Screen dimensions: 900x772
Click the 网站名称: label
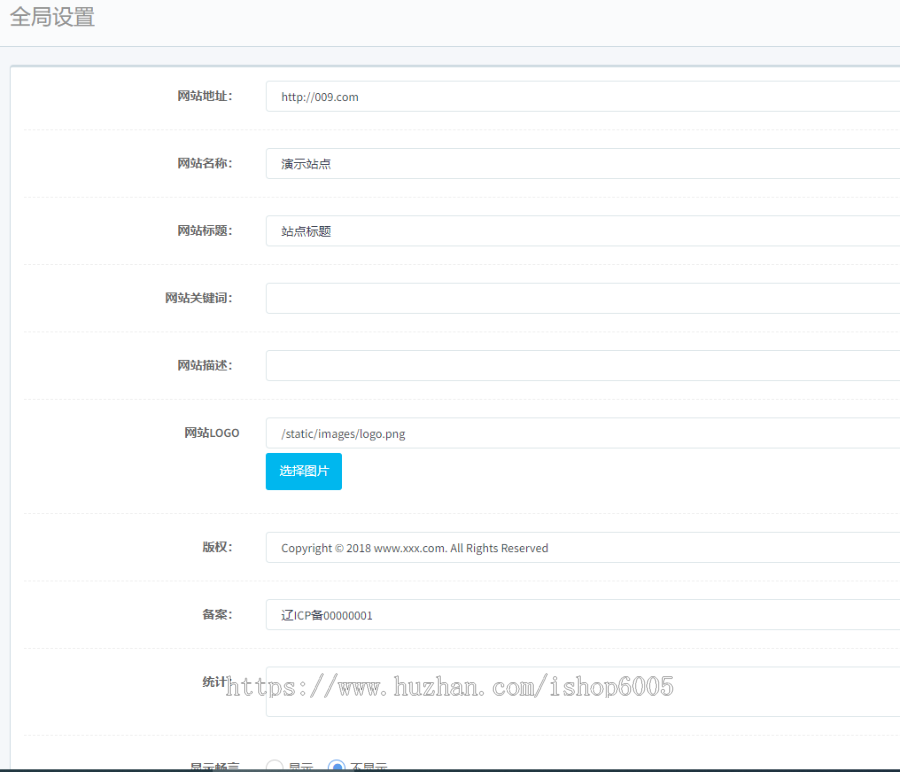coord(204,163)
